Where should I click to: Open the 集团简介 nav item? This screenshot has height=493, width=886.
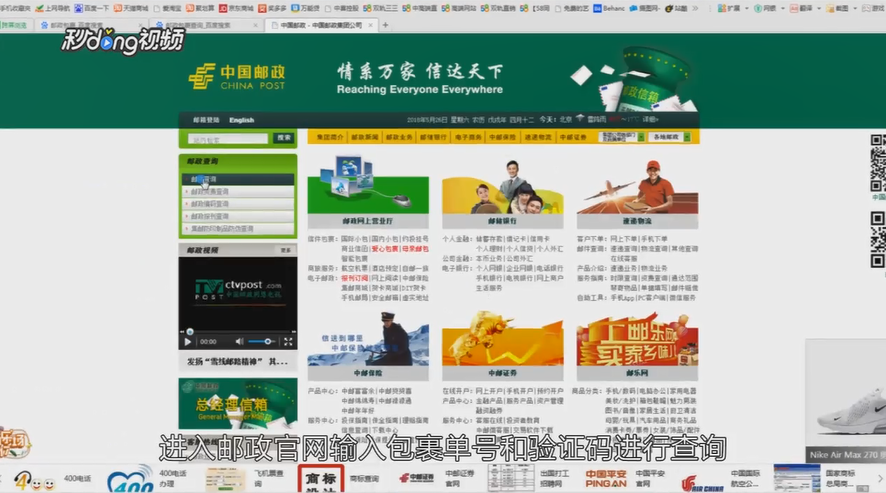coord(329,137)
